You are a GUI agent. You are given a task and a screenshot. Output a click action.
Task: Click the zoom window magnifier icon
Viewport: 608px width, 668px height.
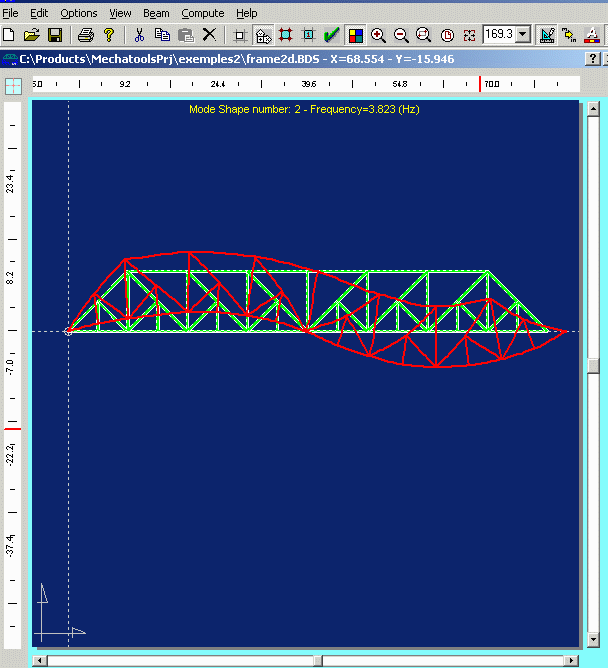424,35
